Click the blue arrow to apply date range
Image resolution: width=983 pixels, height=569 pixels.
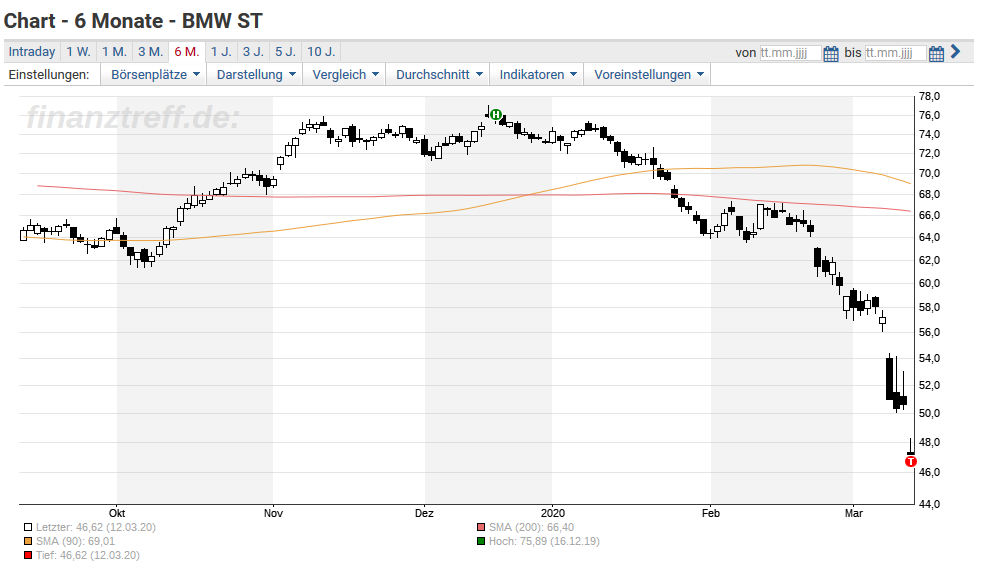pos(955,51)
